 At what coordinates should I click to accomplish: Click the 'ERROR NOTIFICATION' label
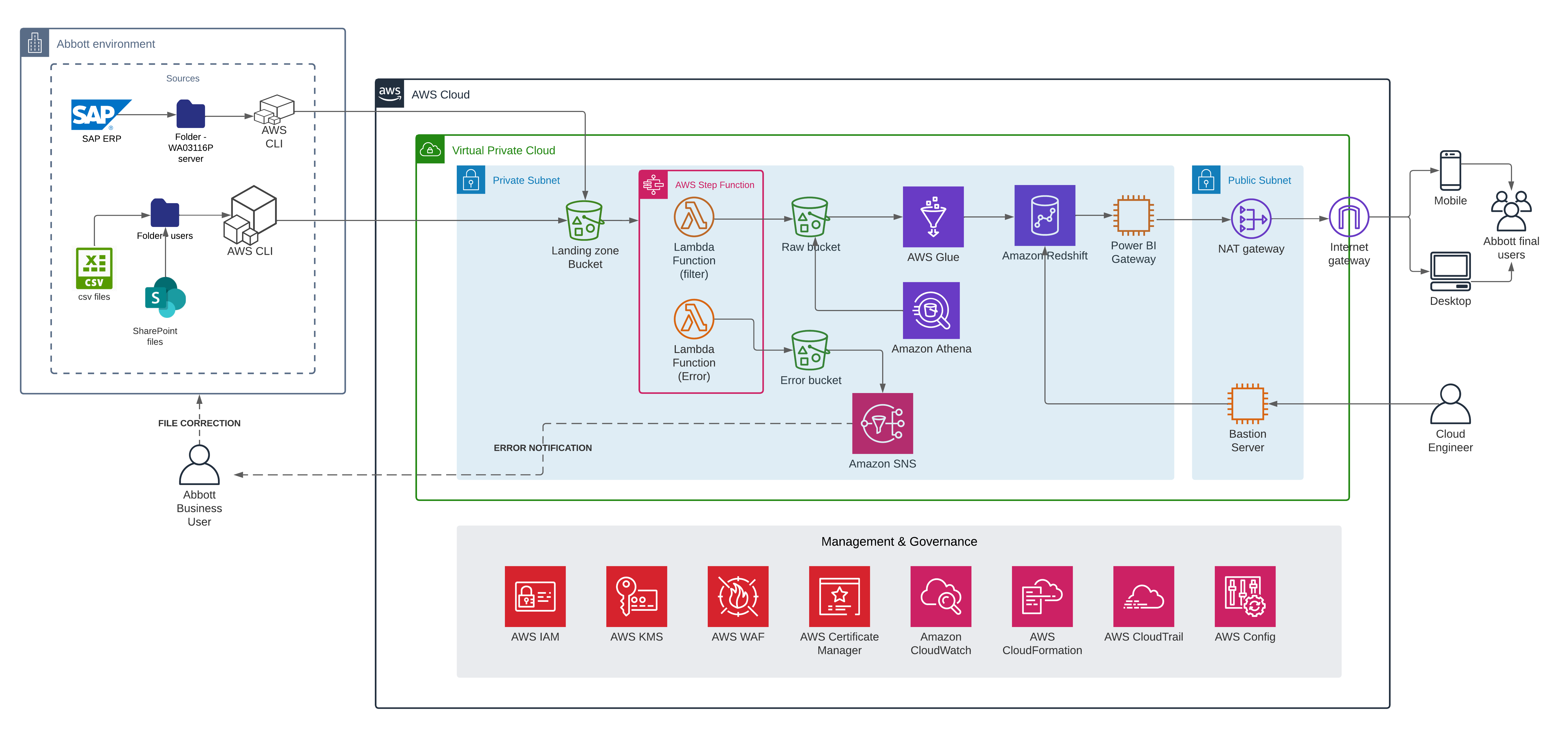(x=542, y=447)
